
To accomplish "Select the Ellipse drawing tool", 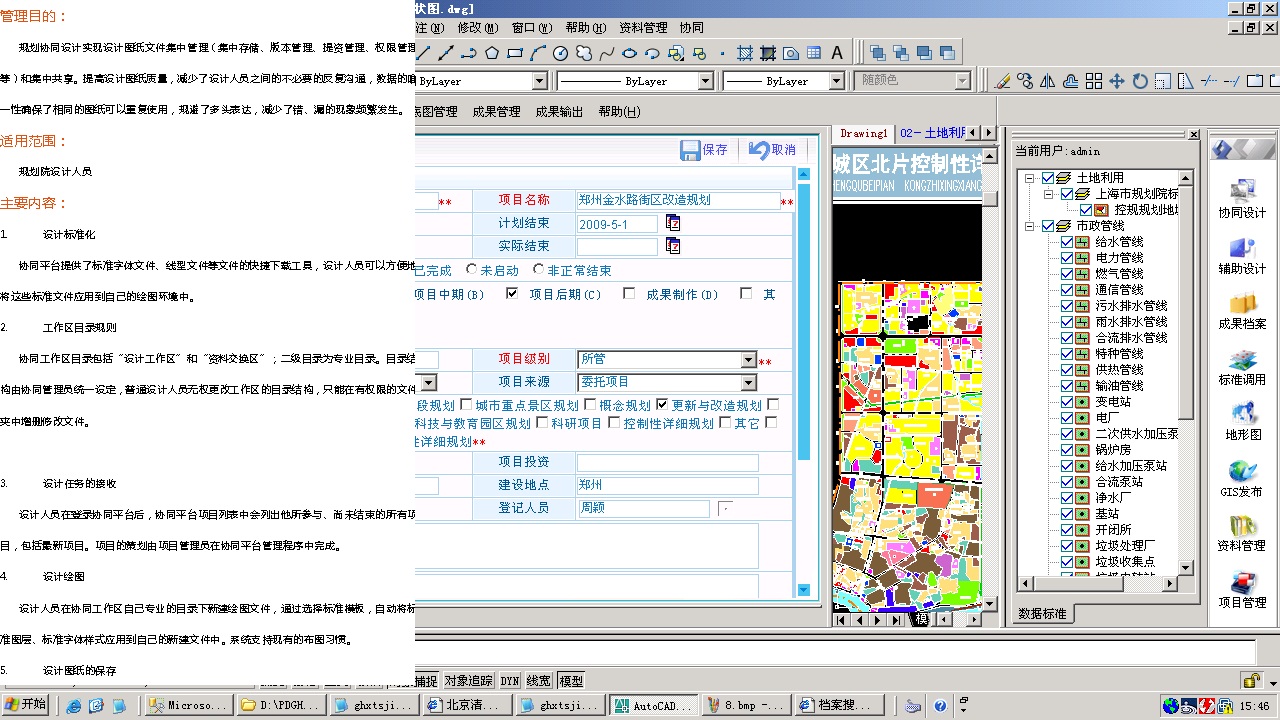I will click(630, 53).
